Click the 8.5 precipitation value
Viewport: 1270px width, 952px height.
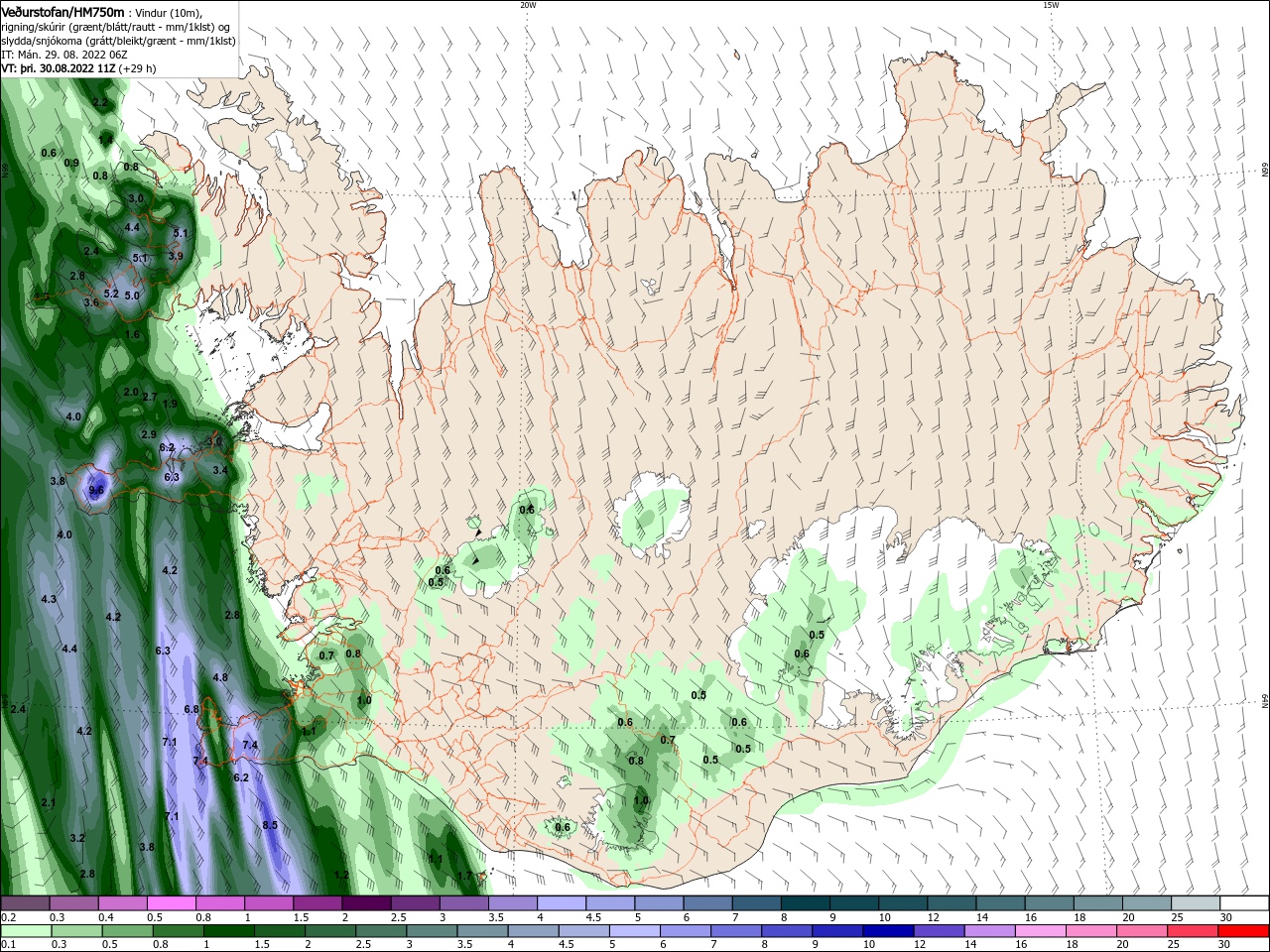click(x=270, y=825)
